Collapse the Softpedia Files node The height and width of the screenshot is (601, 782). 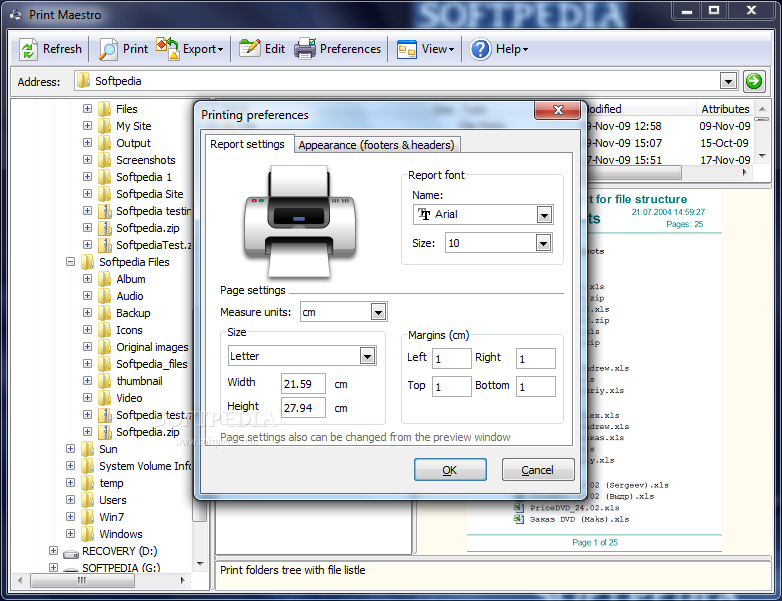[x=70, y=262]
